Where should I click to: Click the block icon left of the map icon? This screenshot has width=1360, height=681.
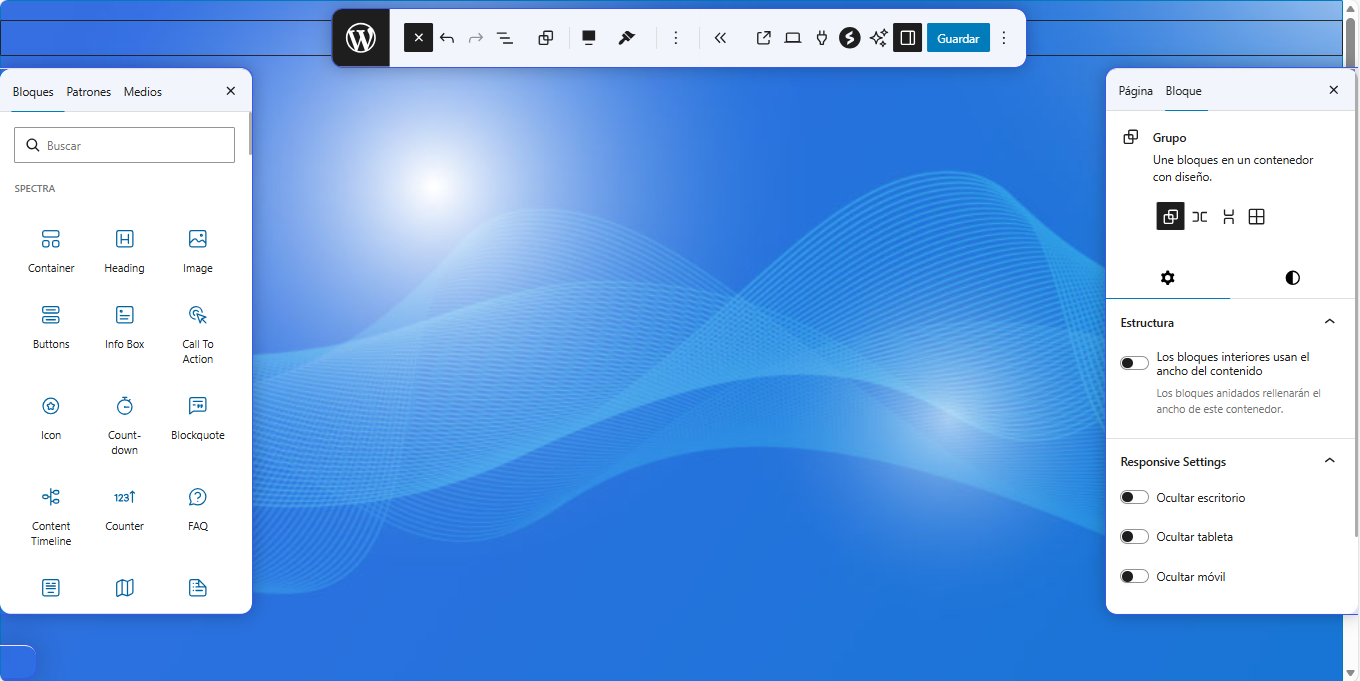(x=51, y=588)
